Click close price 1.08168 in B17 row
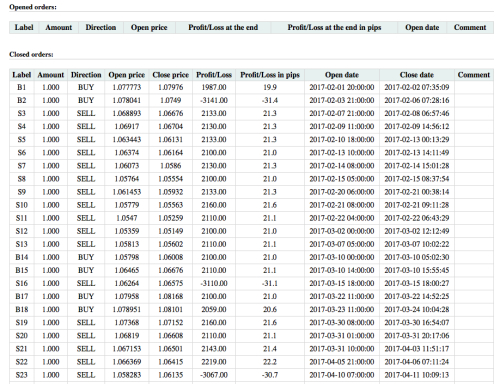 170,296
